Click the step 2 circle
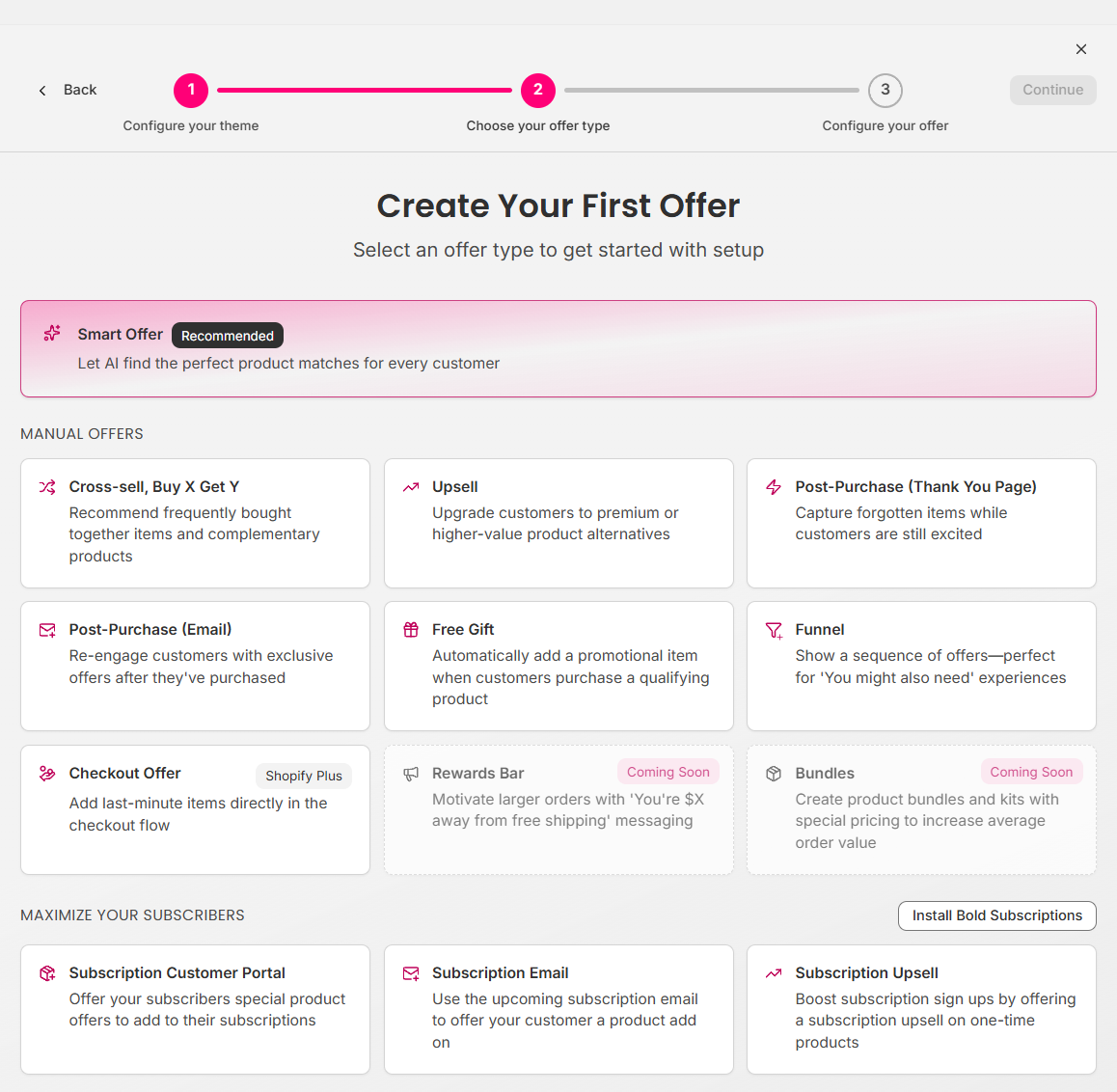 [538, 91]
